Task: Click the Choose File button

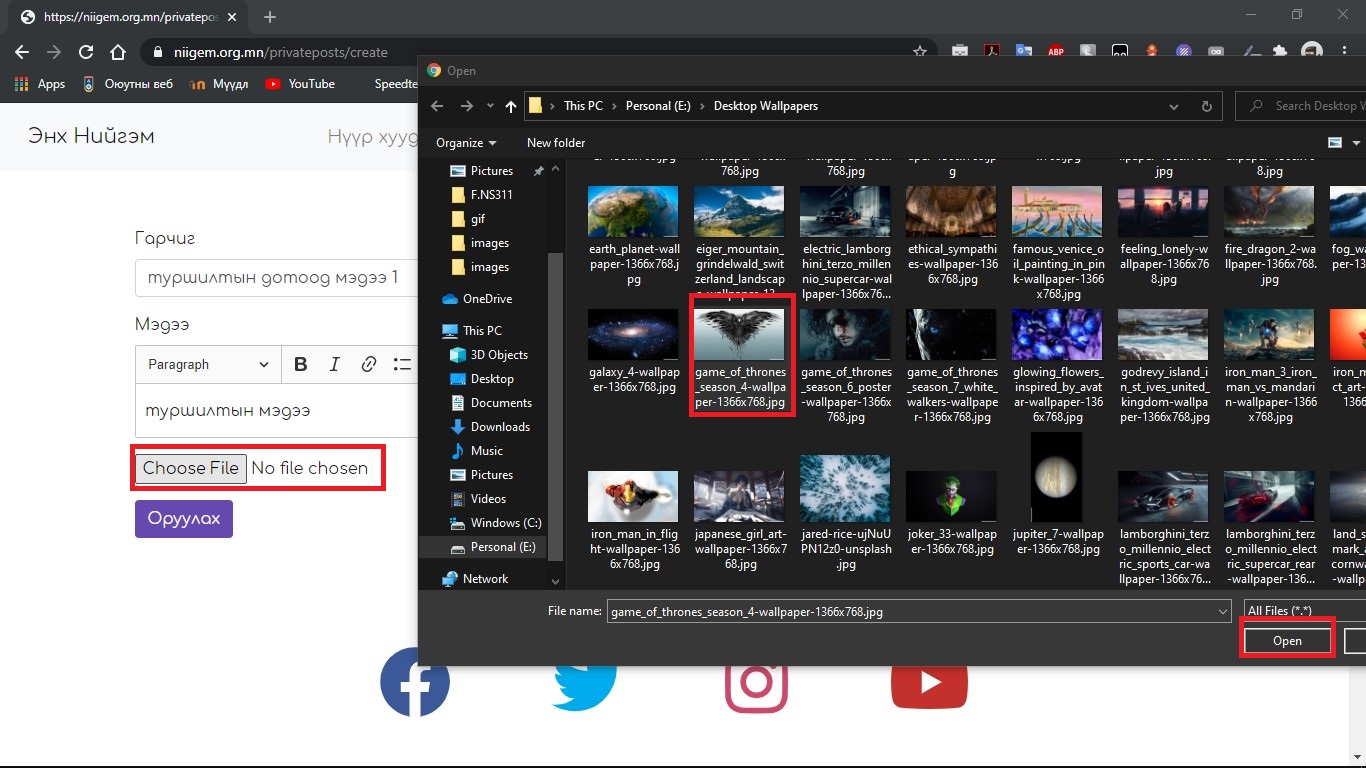Action: coord(190,468)
